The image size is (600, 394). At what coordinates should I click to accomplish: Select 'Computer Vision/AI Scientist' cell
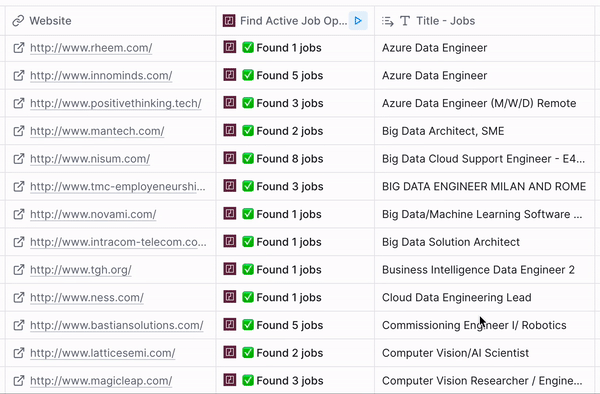(x=484, y=353)
